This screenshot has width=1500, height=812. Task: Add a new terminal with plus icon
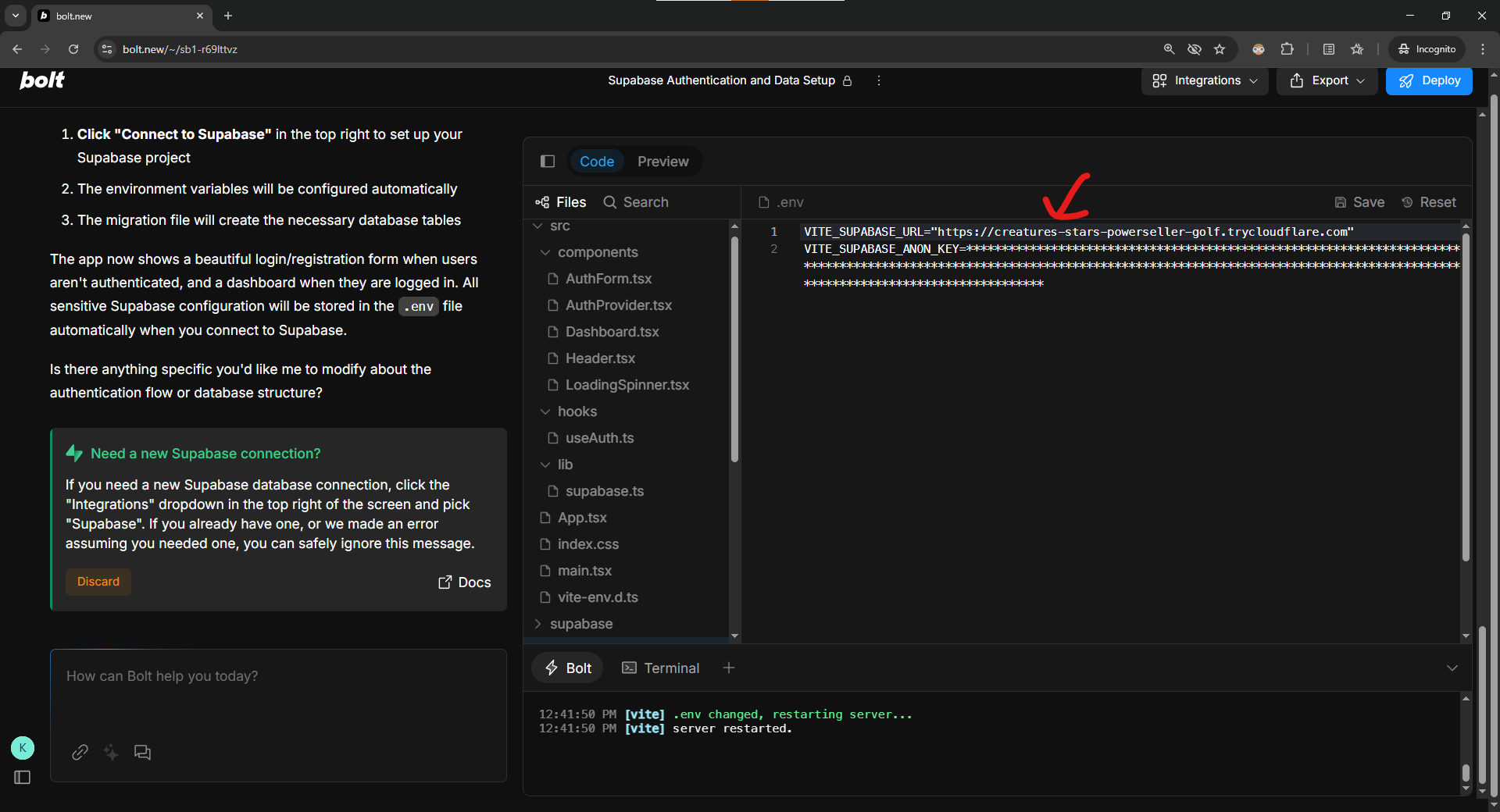click(x=729, y=668)
